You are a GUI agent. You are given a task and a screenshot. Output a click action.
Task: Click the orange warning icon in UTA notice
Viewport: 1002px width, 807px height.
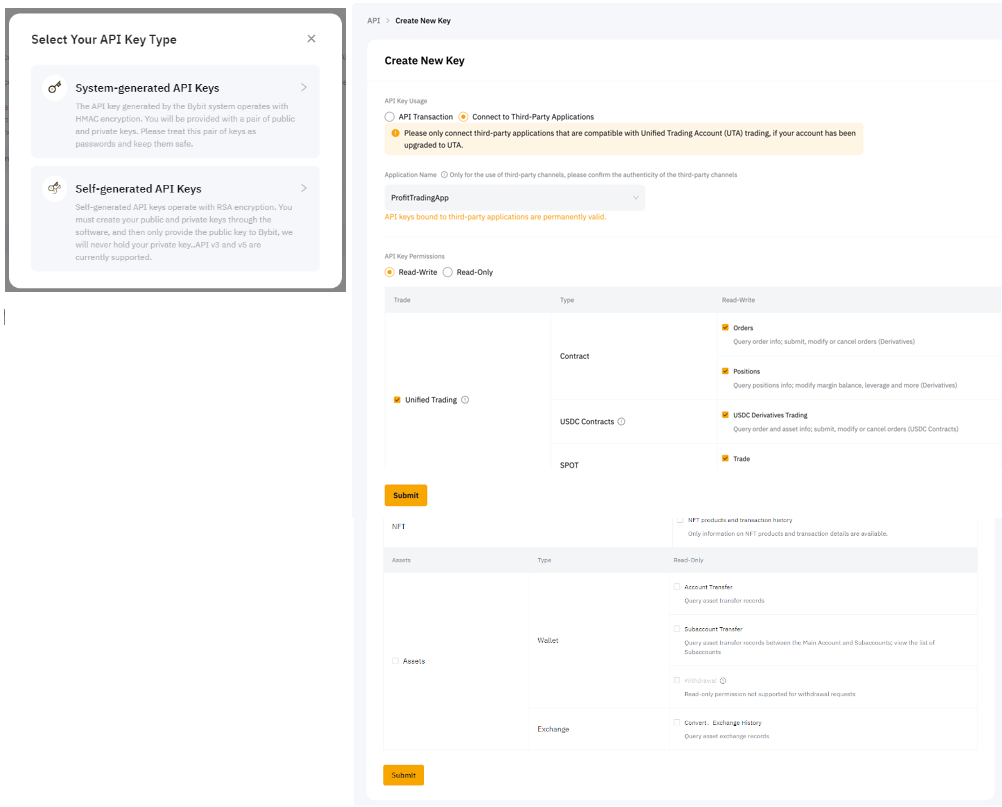pos(396,133)
